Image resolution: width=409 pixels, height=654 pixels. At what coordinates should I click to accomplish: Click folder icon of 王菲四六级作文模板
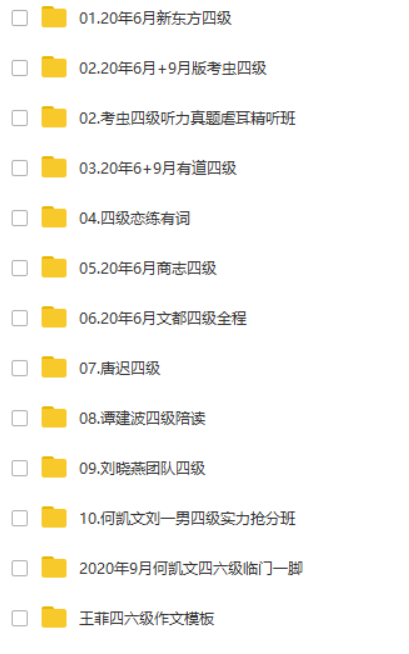(x=54, y=618)
